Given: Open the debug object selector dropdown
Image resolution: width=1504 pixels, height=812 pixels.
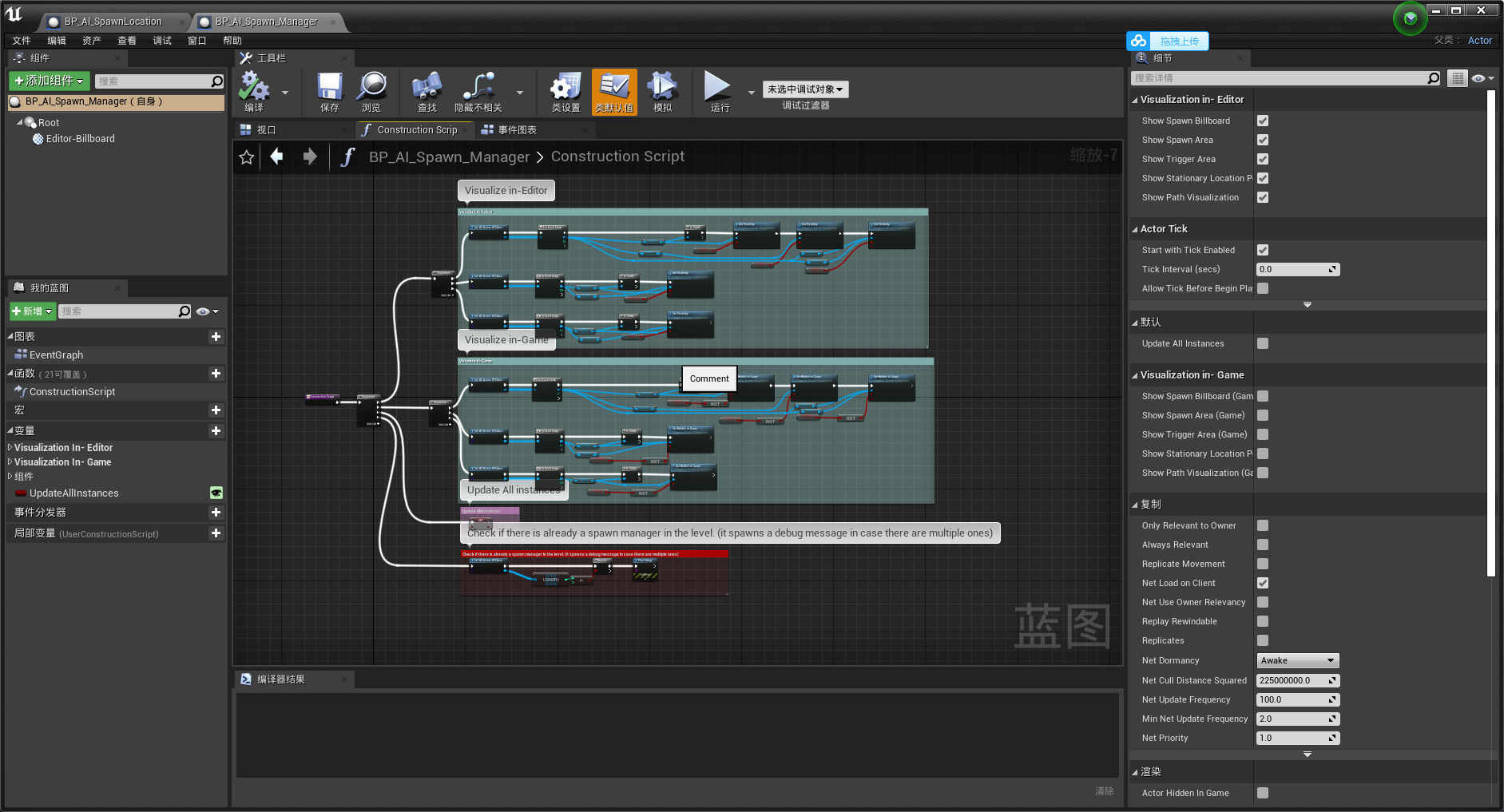Looking at the screenshot, I should [x=805, y=89].
